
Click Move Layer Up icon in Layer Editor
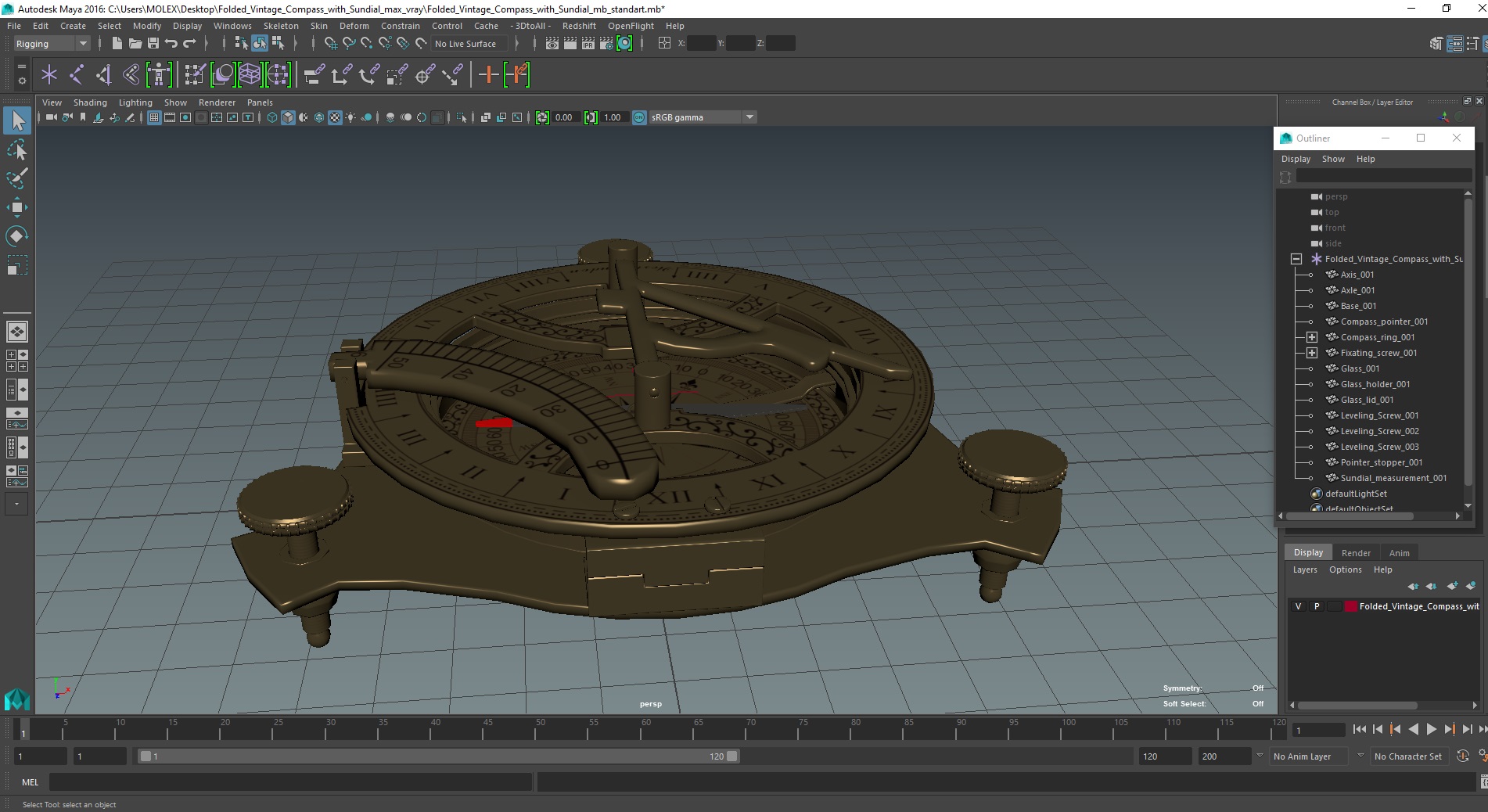point(1412,586)
